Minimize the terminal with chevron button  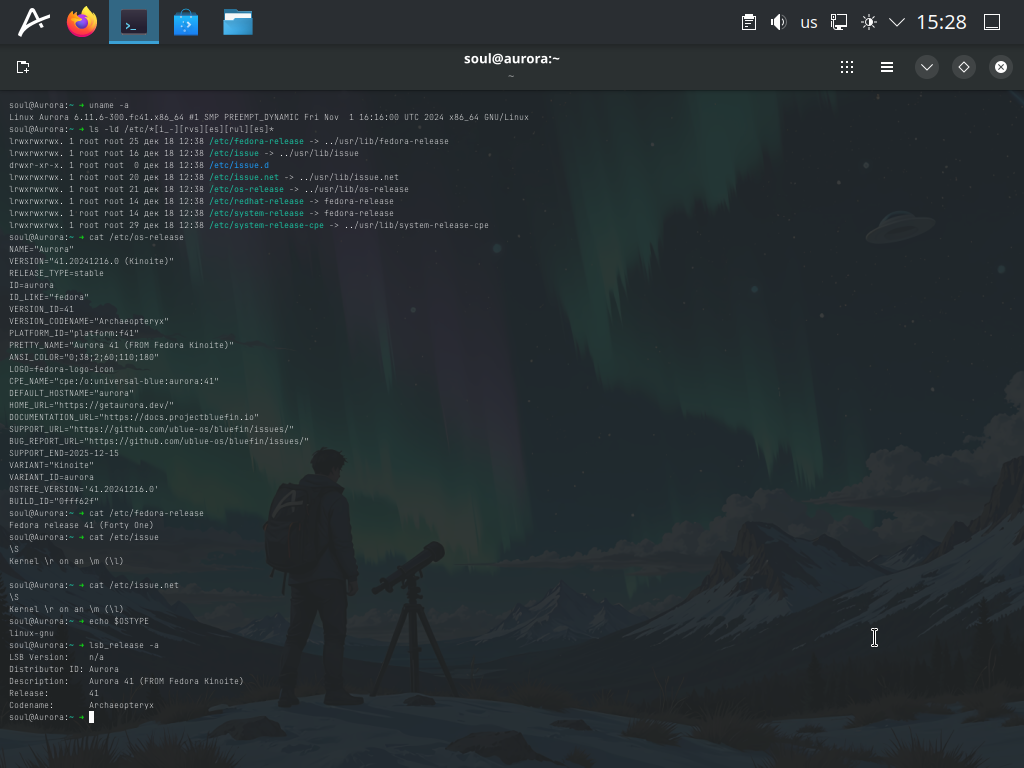[x=927, y=67]
